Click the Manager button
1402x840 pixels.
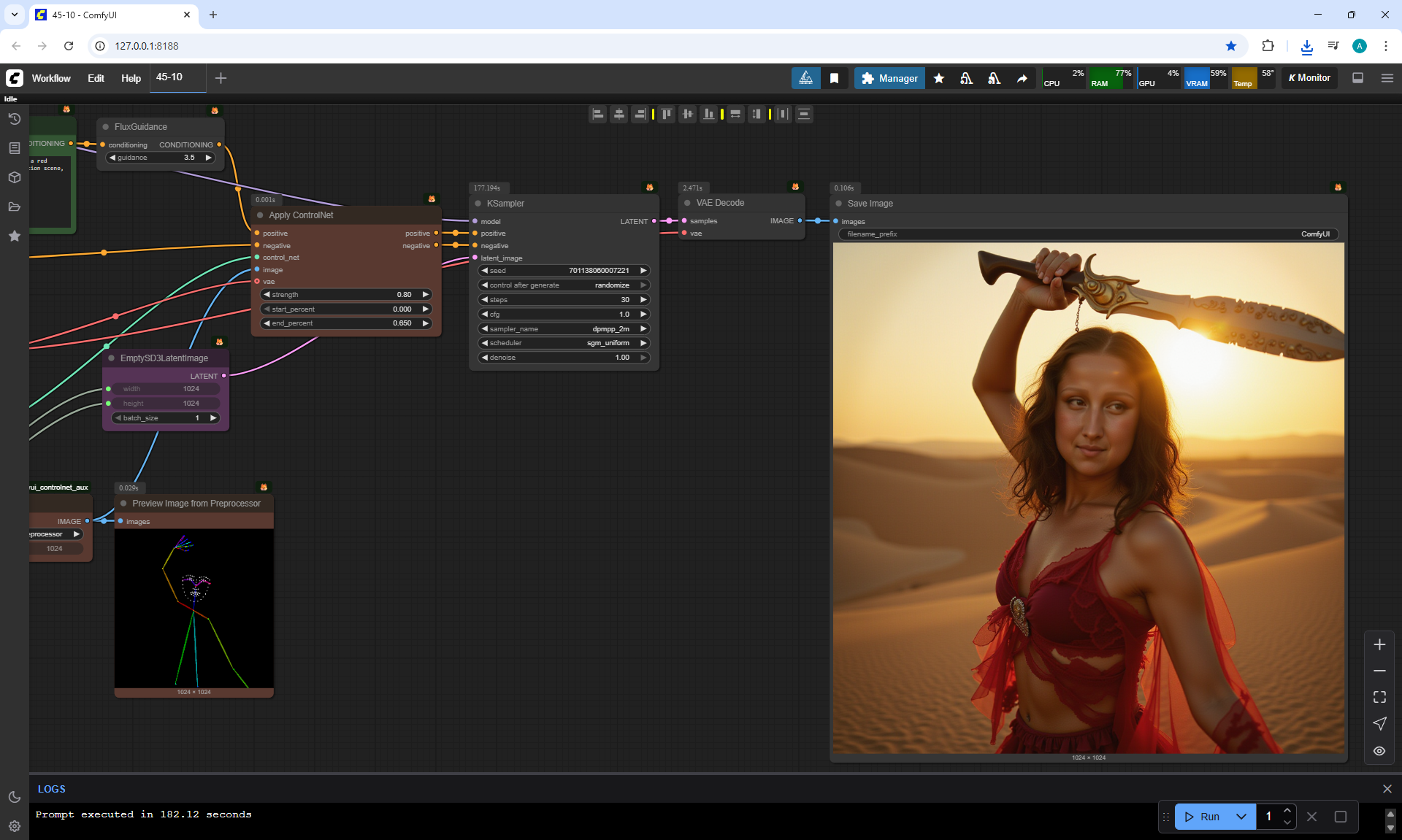tap(889, 78)
